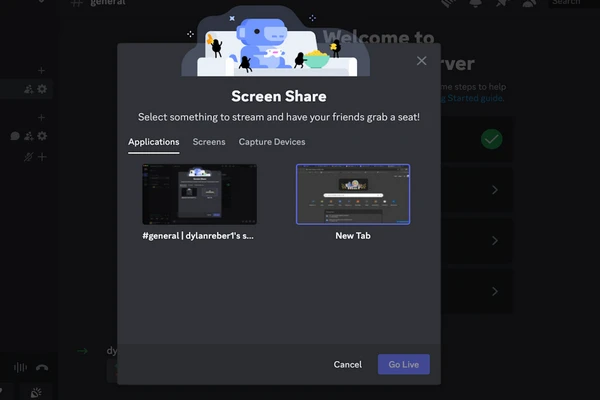Click the "New Tab" label
This screenshot has height=400, width=600.
coord(353,236)
